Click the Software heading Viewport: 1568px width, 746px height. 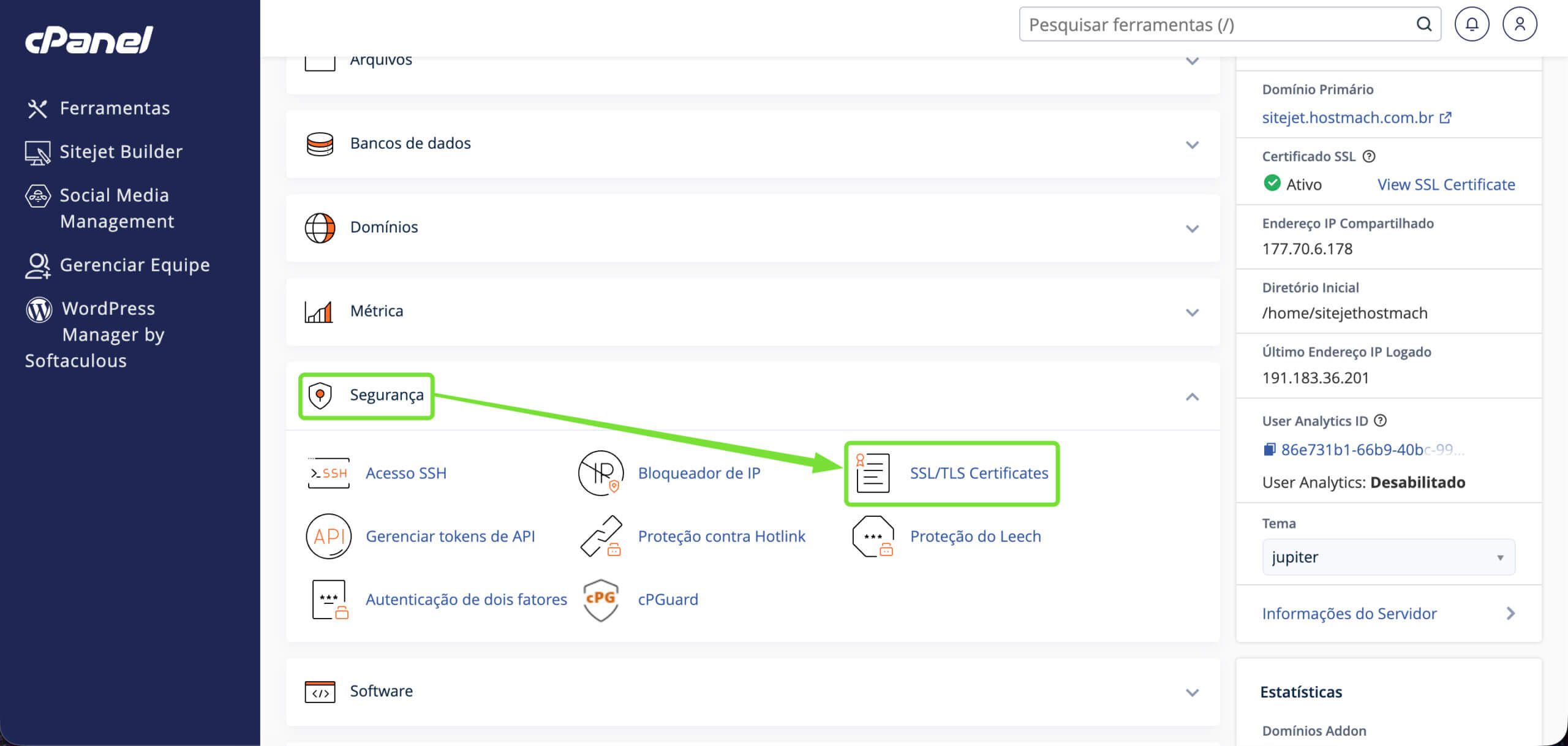click(x=381, y=691)
